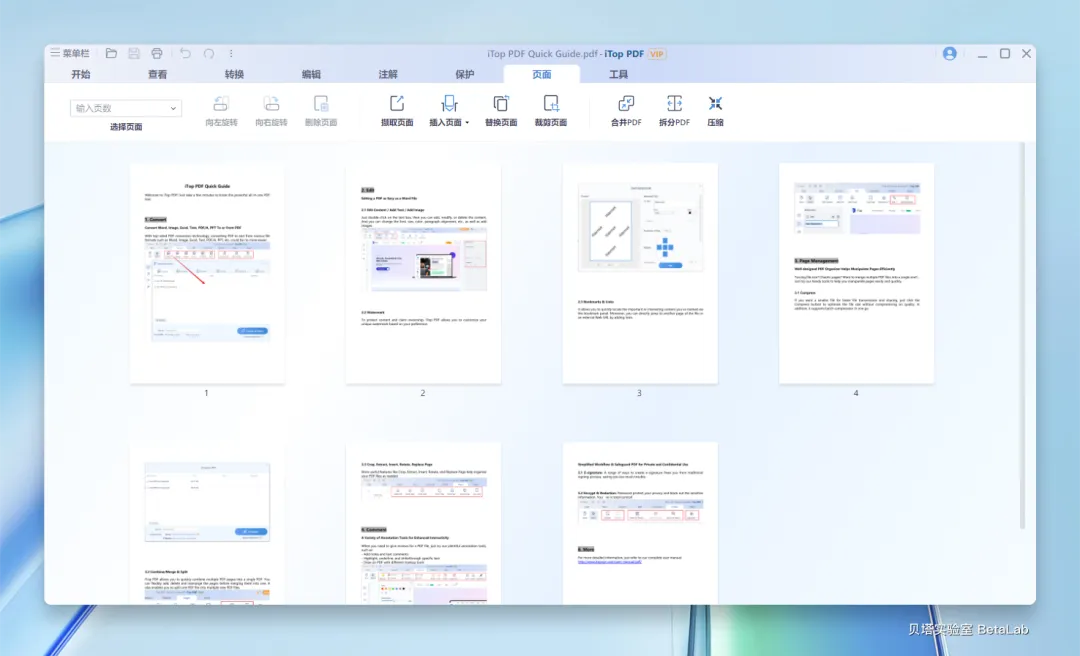The height and width of the screenshot is (656, 1080).
Task: Switch to the 编辑 tab
Action: click(x=311, y=74)
